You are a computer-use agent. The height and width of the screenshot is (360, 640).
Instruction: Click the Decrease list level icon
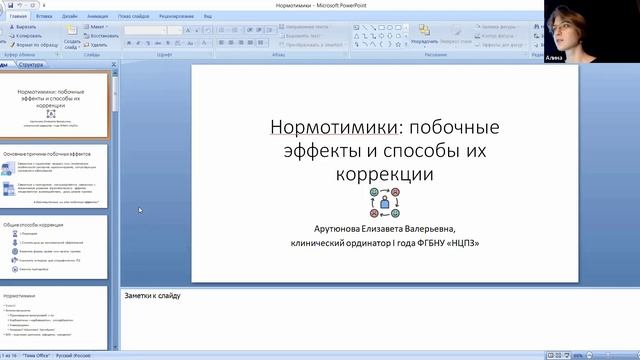pos(250,30)
